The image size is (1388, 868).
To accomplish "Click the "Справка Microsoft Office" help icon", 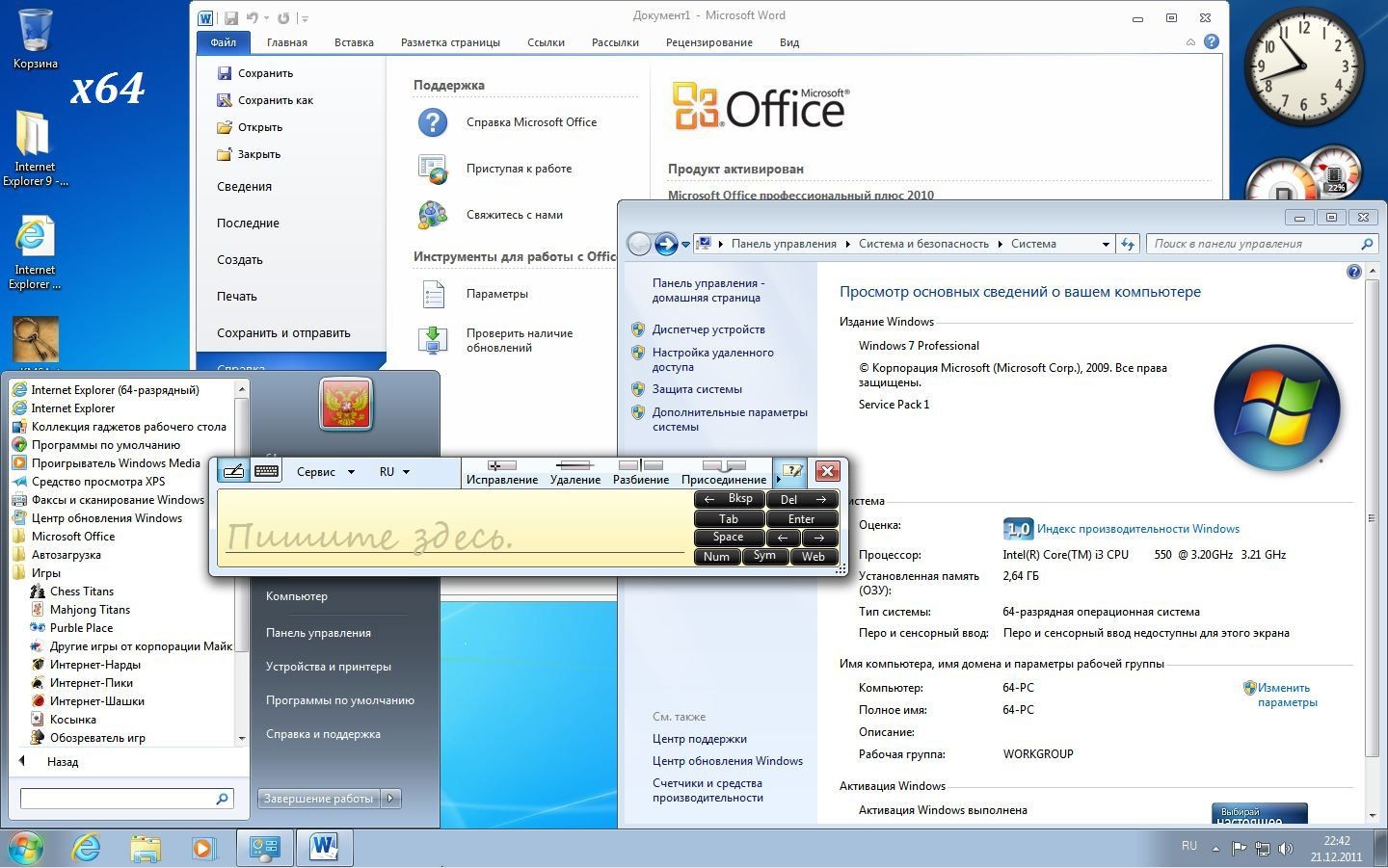I will pos(433,122).
